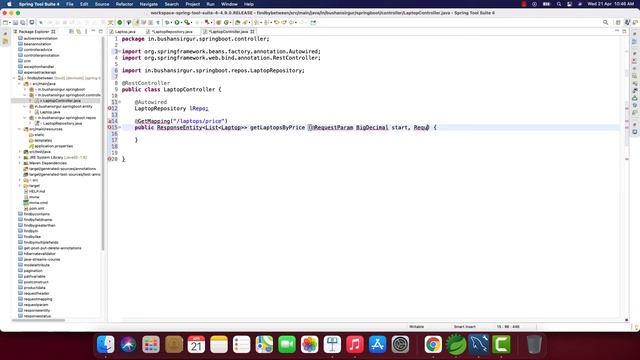Open Google Chrome from the dock
640x360 pixels.
[433, 344]
